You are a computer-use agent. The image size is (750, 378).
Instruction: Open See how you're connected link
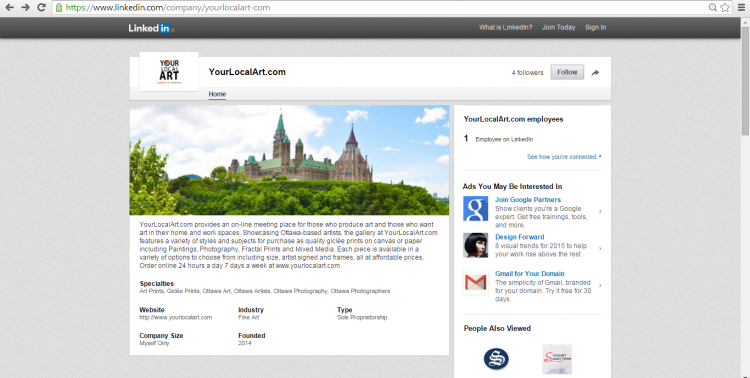[564, 156]
